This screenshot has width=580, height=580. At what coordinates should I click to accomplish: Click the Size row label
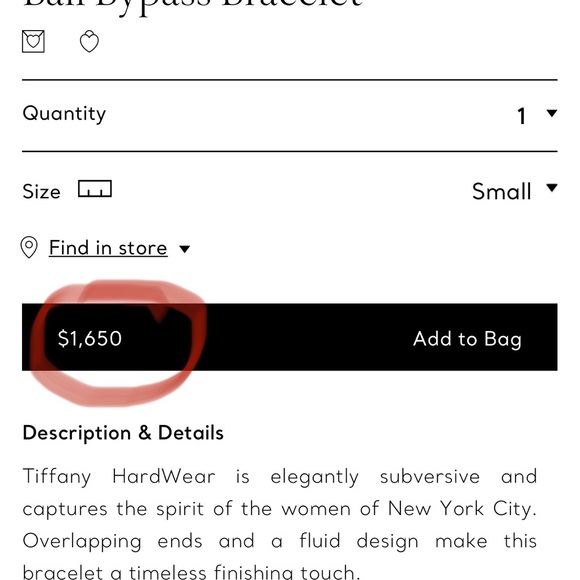point(41,192)
